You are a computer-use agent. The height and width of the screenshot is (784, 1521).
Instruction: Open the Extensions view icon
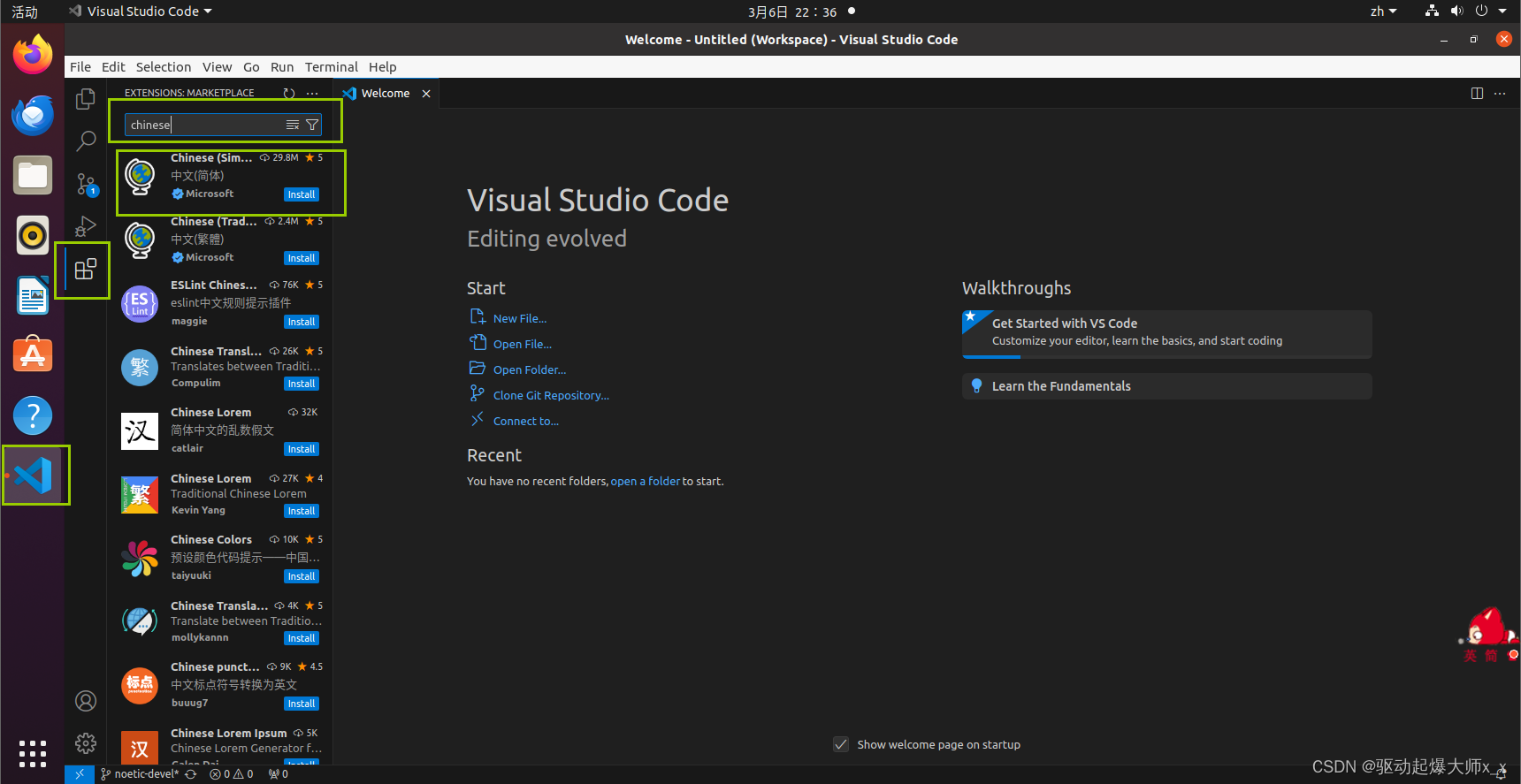(86, 270)
